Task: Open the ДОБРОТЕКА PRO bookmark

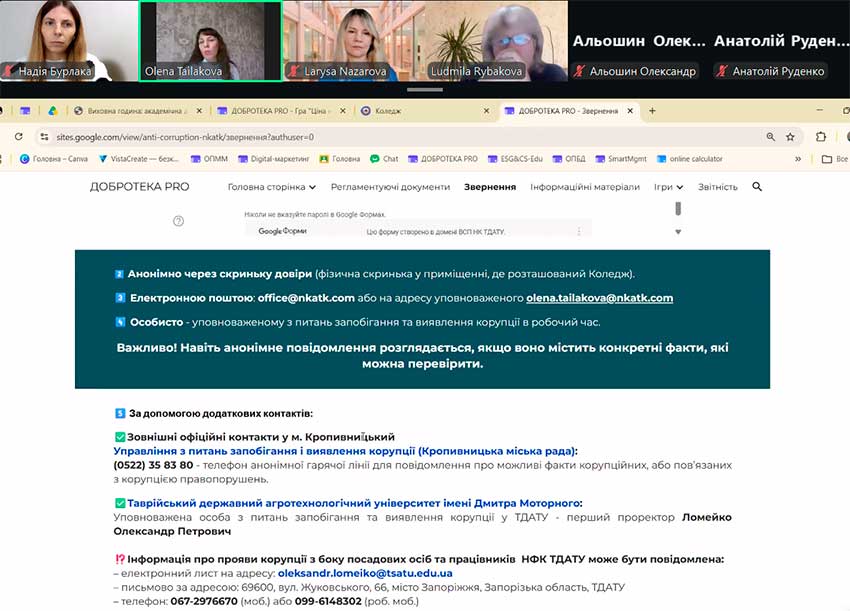Action: pyautogui.click(x=443, y=159)
